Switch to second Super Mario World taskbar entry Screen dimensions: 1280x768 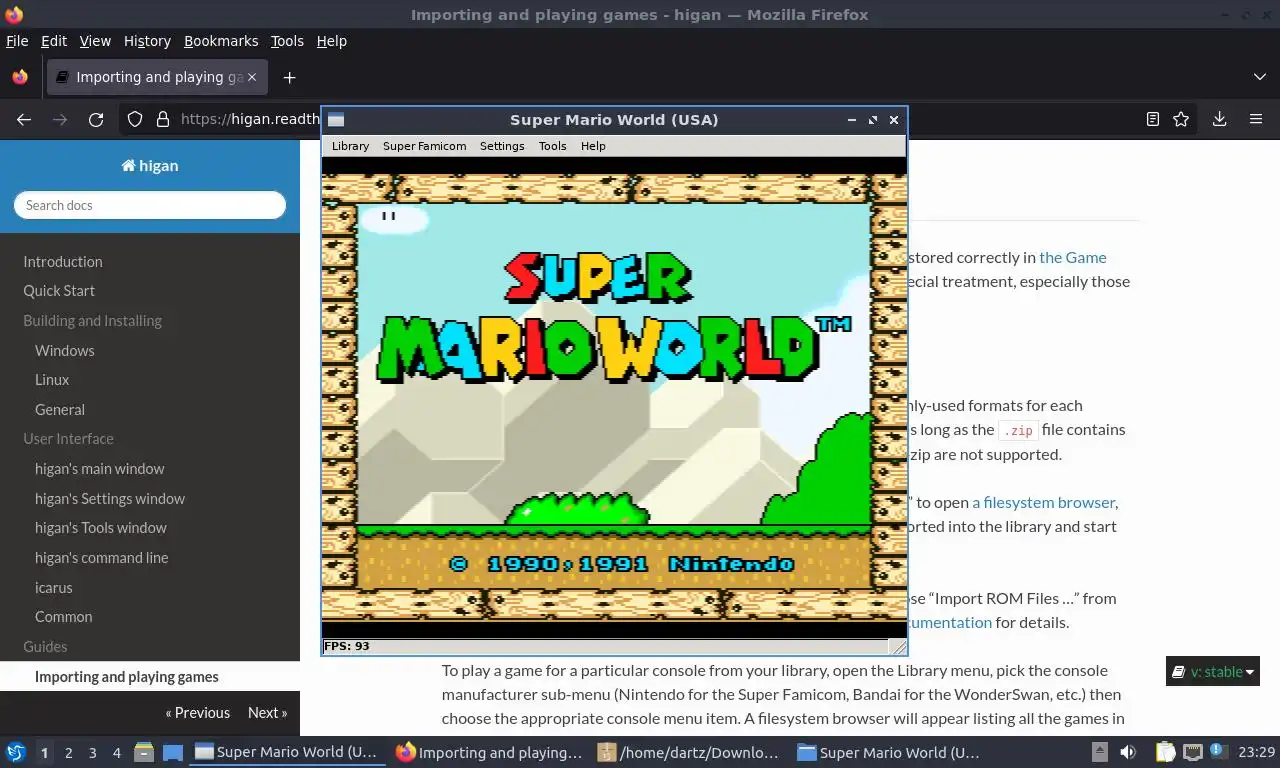click(889, 752)
